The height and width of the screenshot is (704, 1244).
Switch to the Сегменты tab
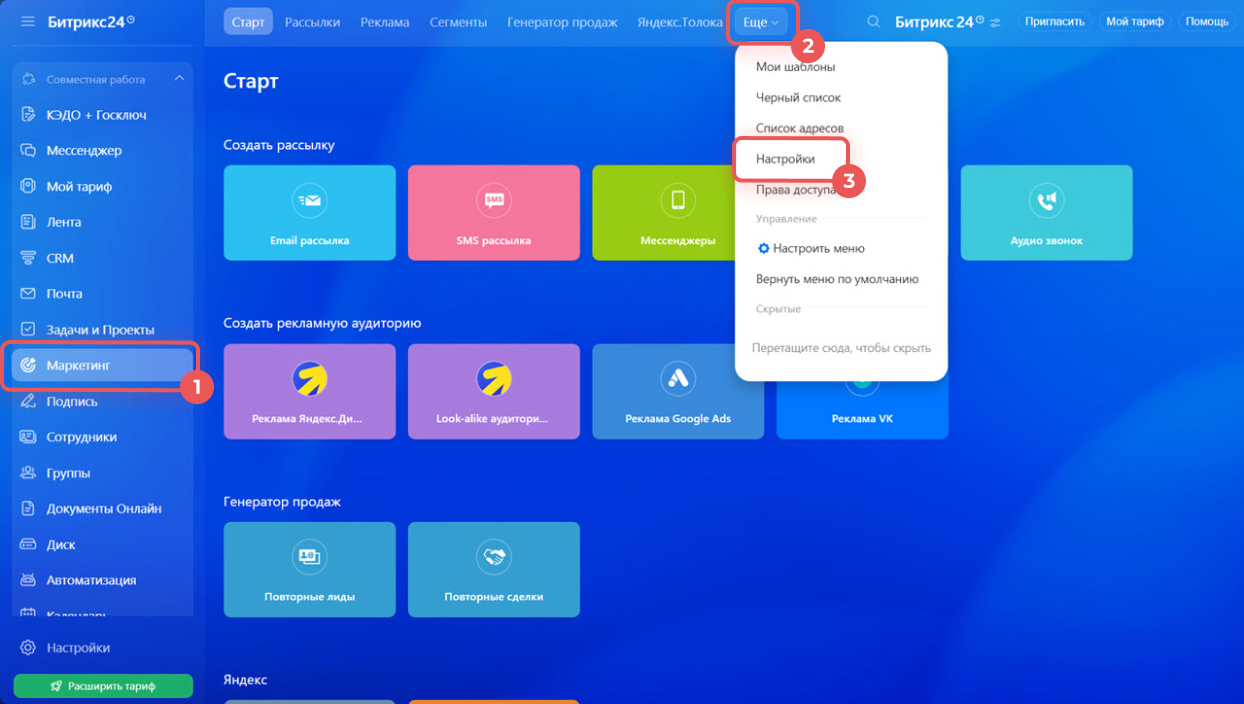click(x=458, y=21)
